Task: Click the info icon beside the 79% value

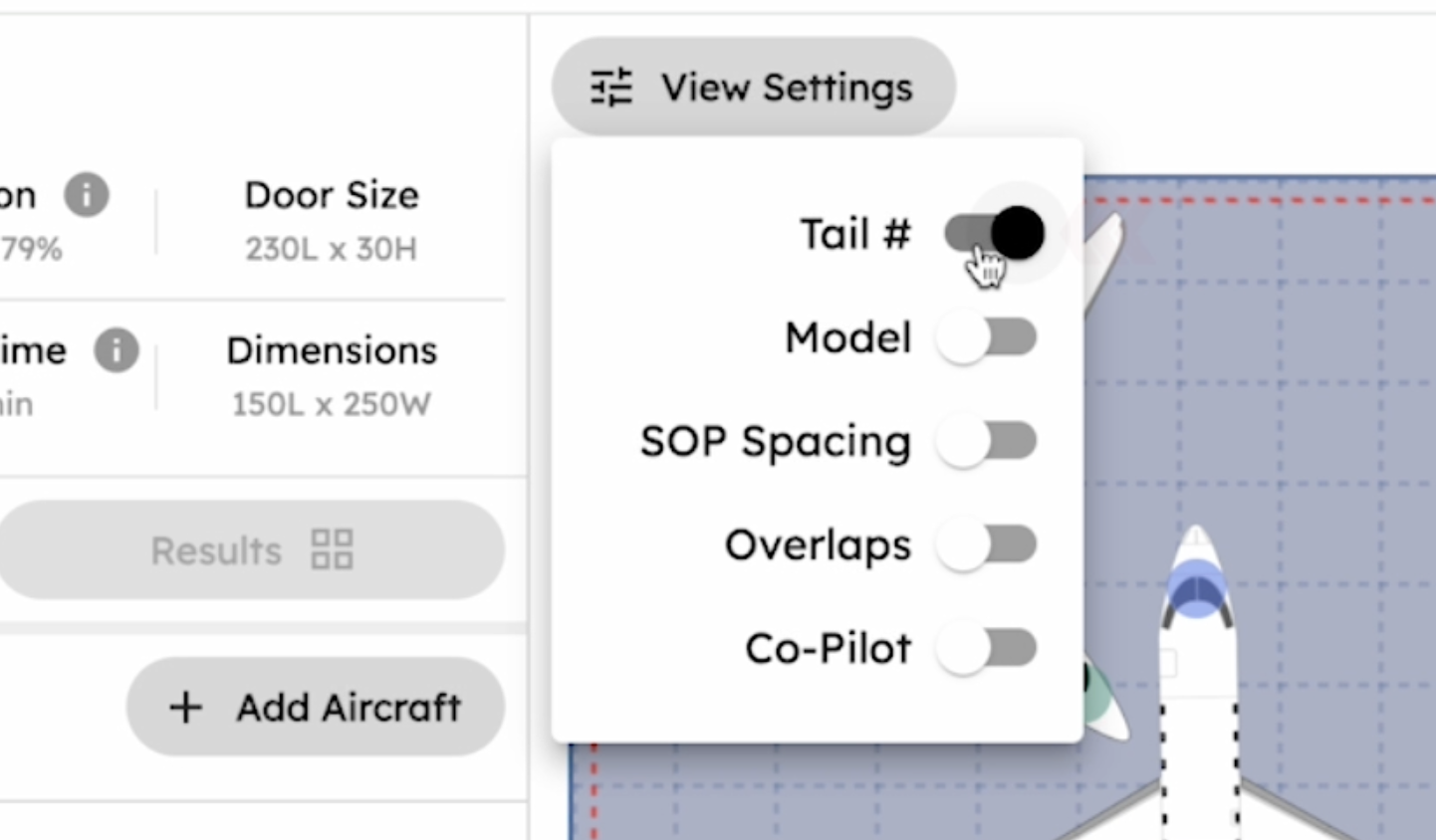Action: click(x=87, y=195)
